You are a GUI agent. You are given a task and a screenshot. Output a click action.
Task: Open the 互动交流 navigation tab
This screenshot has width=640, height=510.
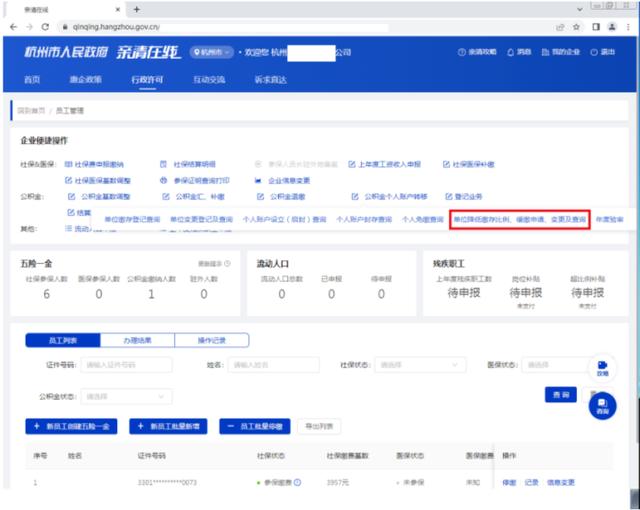tap(209, 80)
